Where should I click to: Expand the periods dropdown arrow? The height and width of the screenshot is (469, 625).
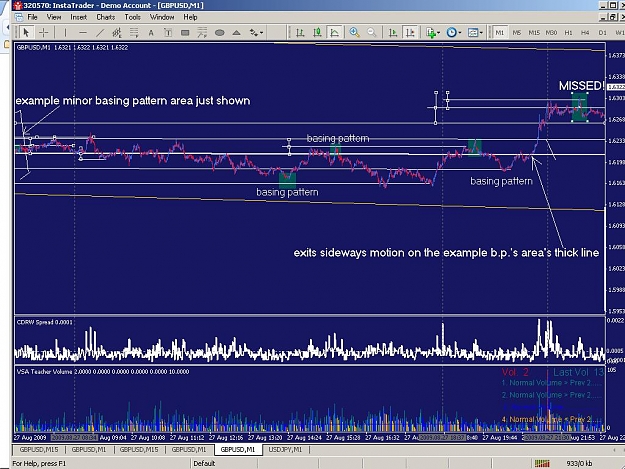point(460,33)
